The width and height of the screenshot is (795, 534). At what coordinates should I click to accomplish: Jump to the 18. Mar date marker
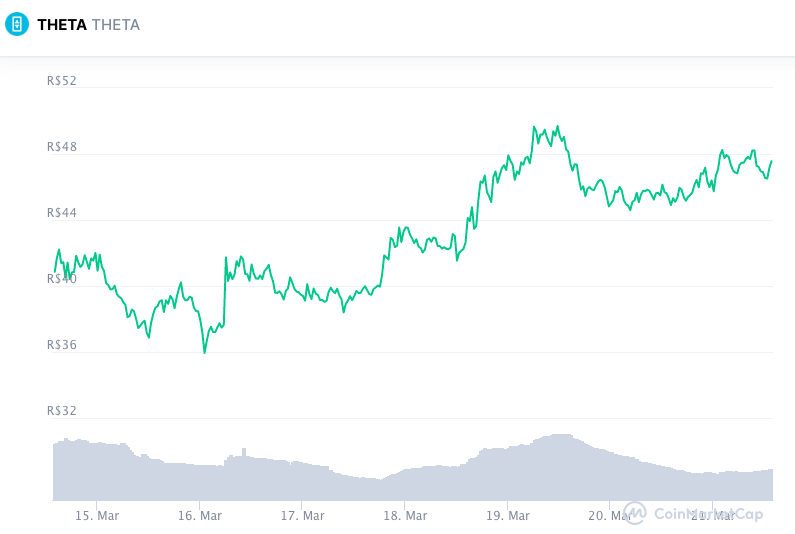[405, 516]
